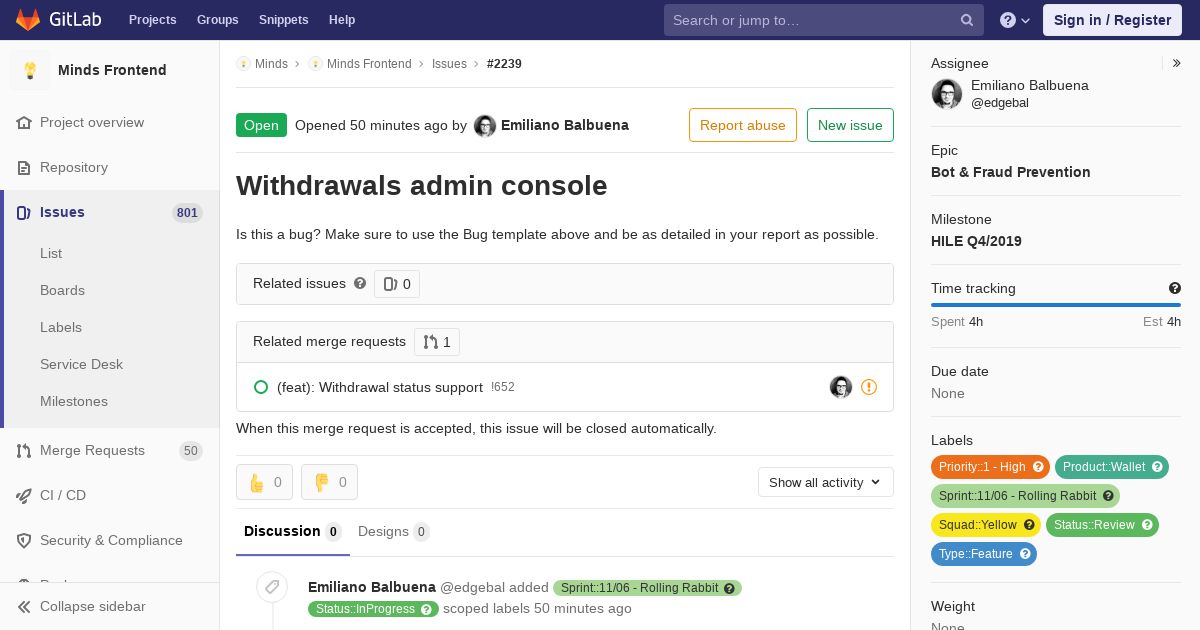
Task: Open the Boards sidebar item
Action: 62,291
